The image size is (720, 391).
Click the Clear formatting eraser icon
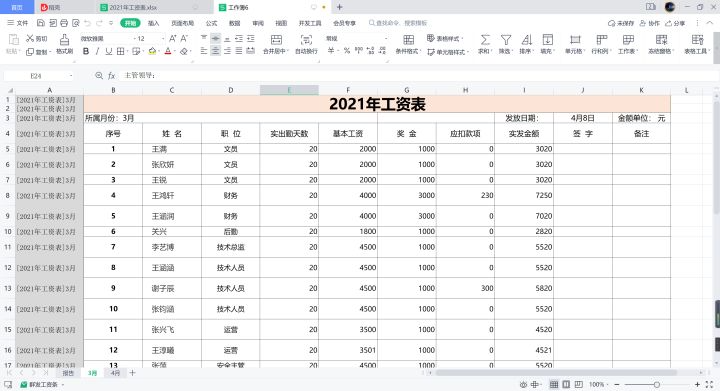coord(184,51)
